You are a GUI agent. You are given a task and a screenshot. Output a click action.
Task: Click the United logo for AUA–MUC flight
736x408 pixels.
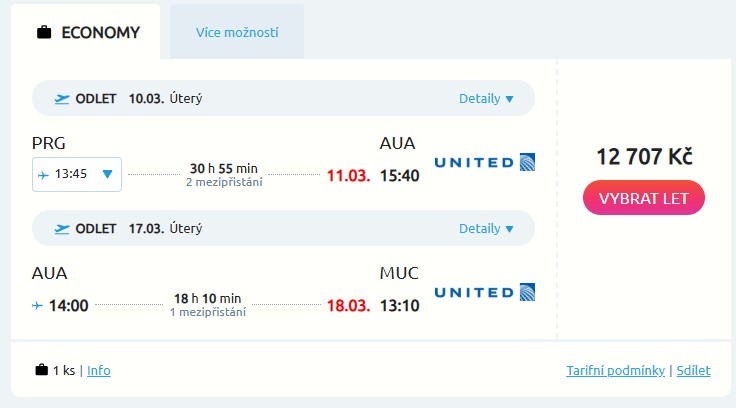click(485, 292)
